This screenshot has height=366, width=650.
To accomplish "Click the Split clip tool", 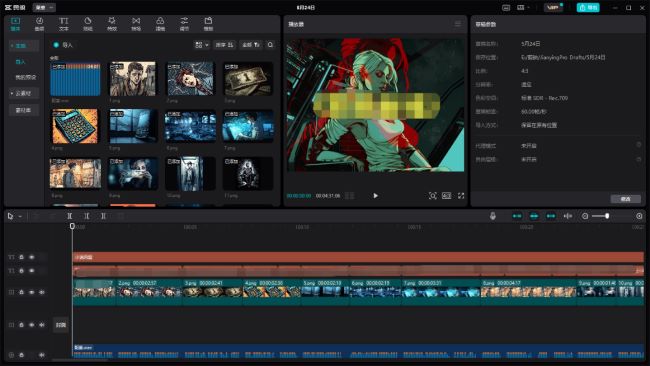I will 70,216.
